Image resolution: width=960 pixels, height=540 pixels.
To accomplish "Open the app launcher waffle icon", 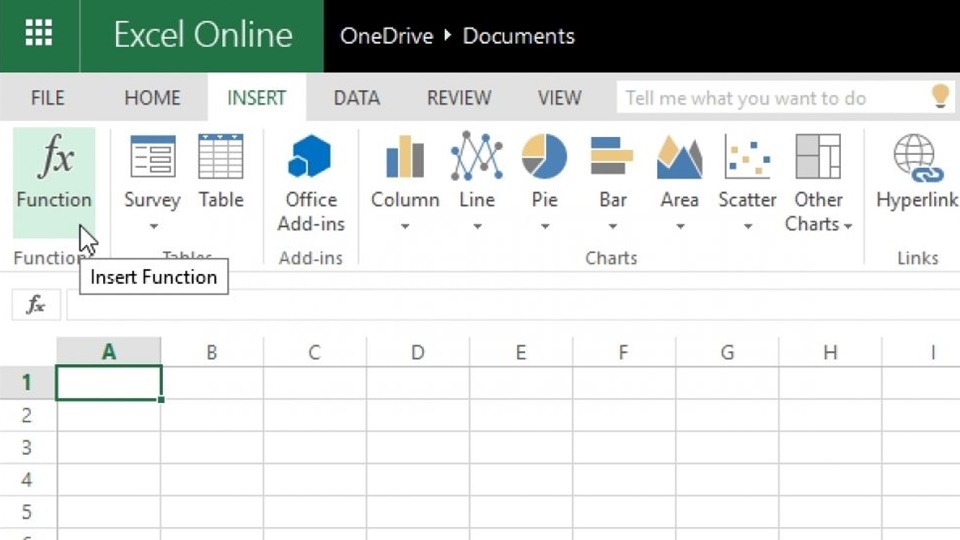I will click(x=39, y=35).
